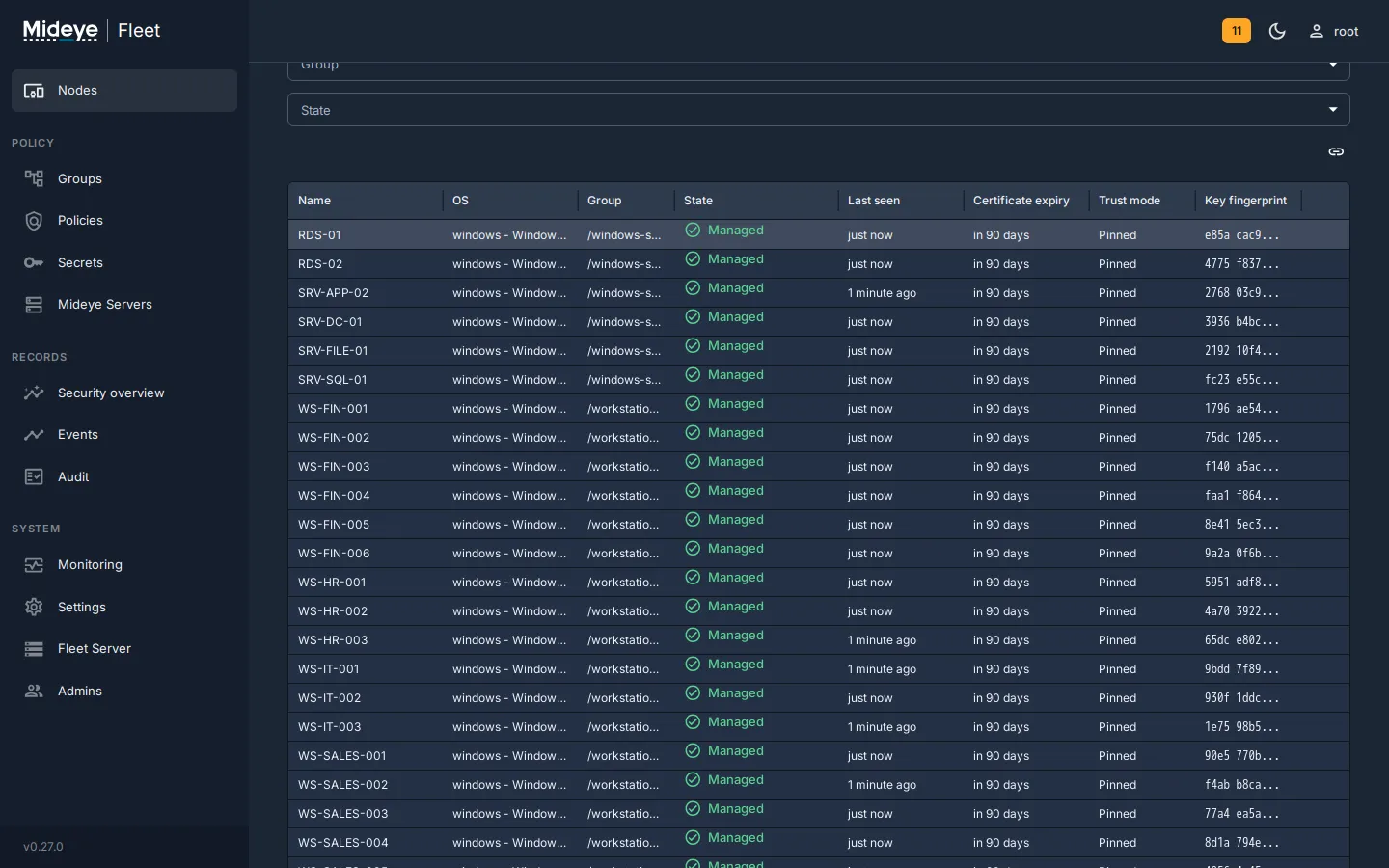
Task: Click WS-IT-003's 1 minute ago cell
Action: (x=882, y=727)
